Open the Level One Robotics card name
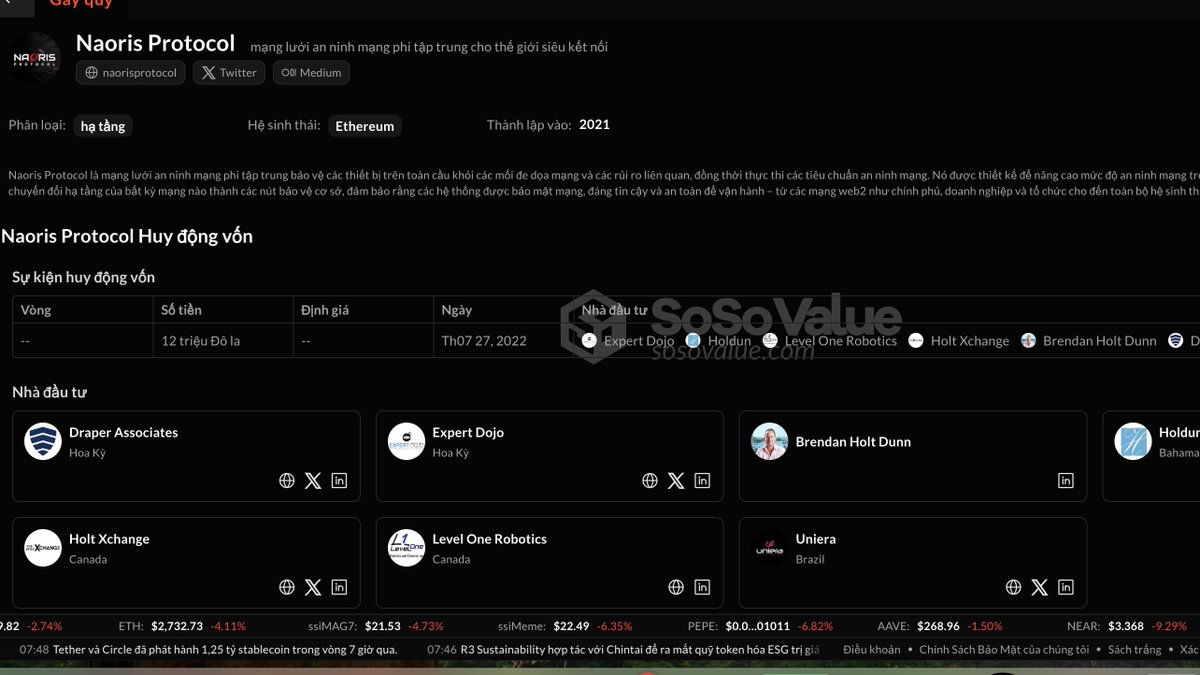The width and height of the screenshot is (1200, 675). tap(489, 539)
